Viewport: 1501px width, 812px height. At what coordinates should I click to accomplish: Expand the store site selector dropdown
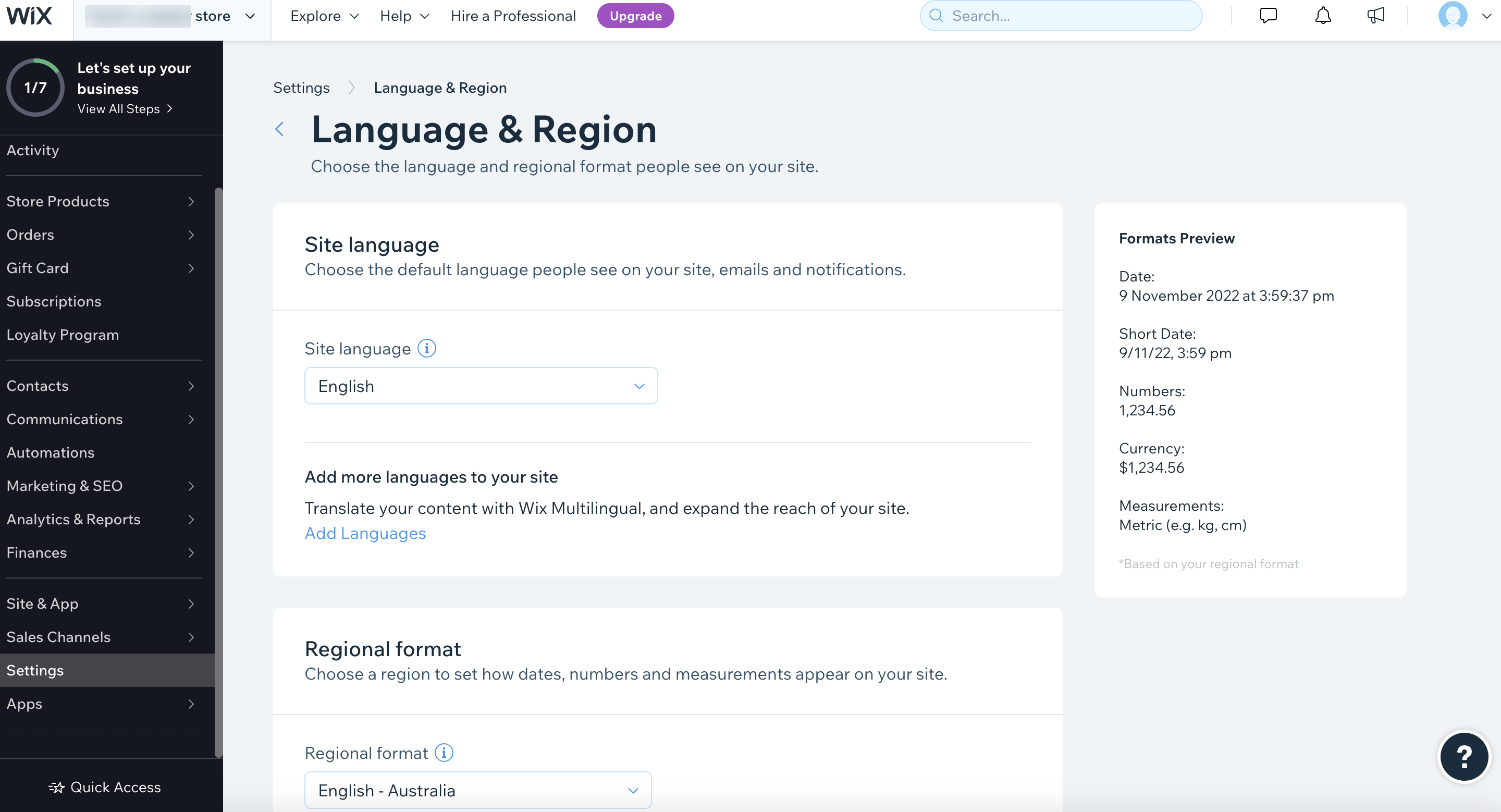click(x=250, y=16)
